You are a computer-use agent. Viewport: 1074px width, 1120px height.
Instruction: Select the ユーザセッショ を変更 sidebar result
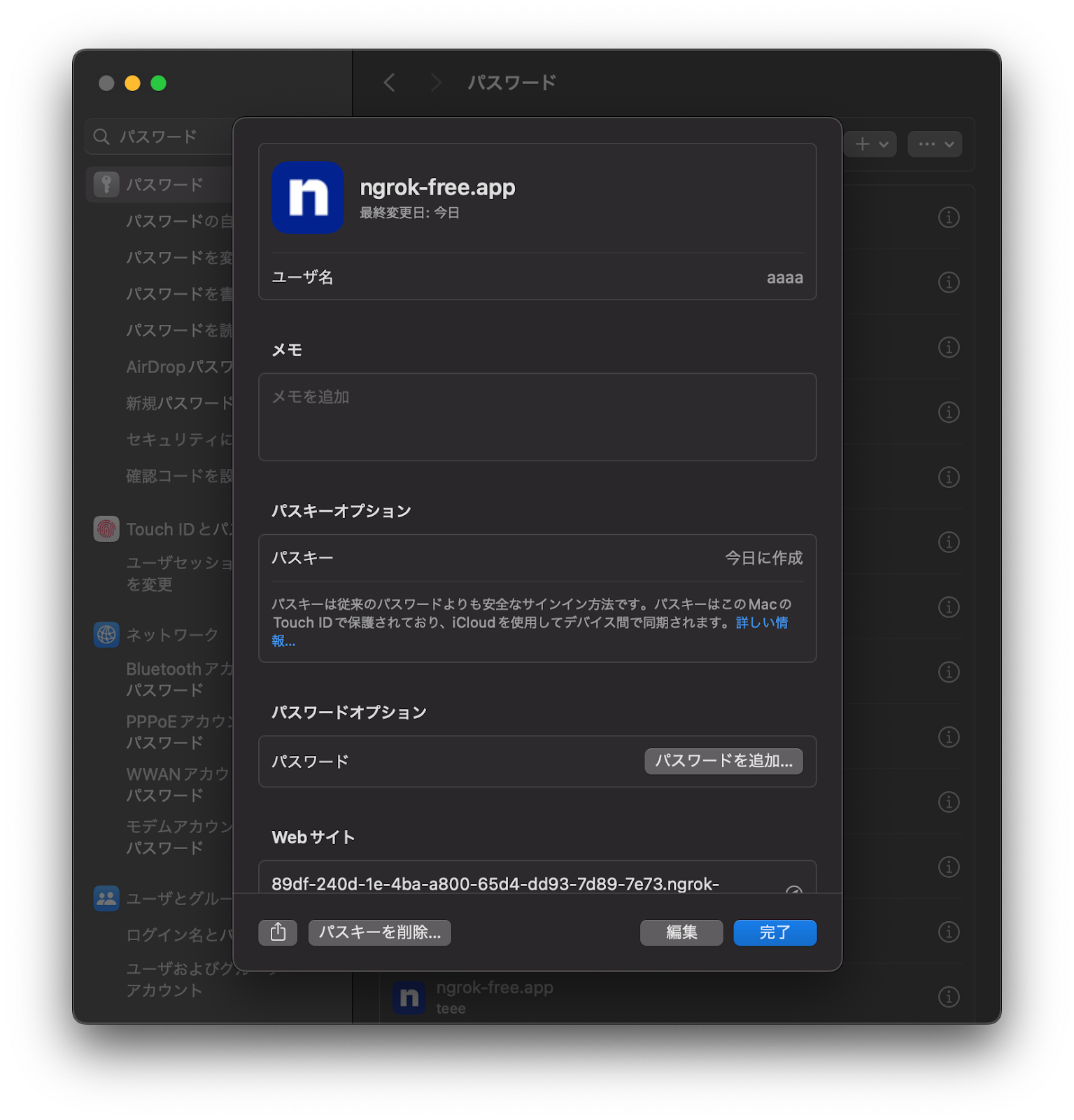[179, 573]
